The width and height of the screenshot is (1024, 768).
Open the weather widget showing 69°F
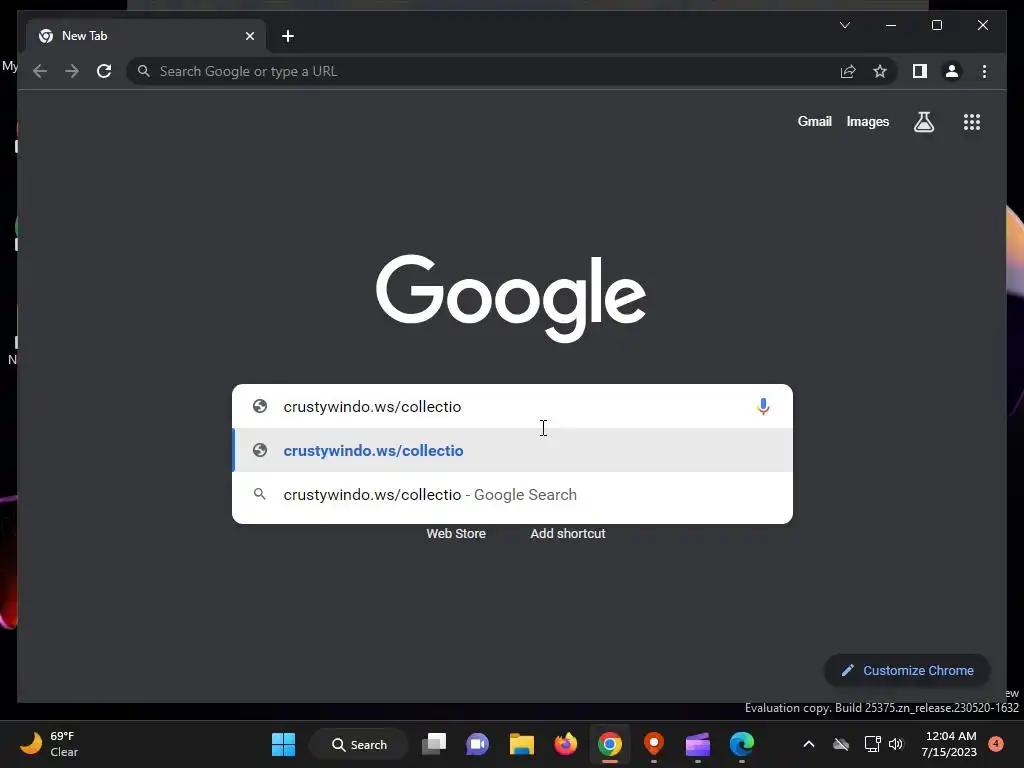(49, 744)
